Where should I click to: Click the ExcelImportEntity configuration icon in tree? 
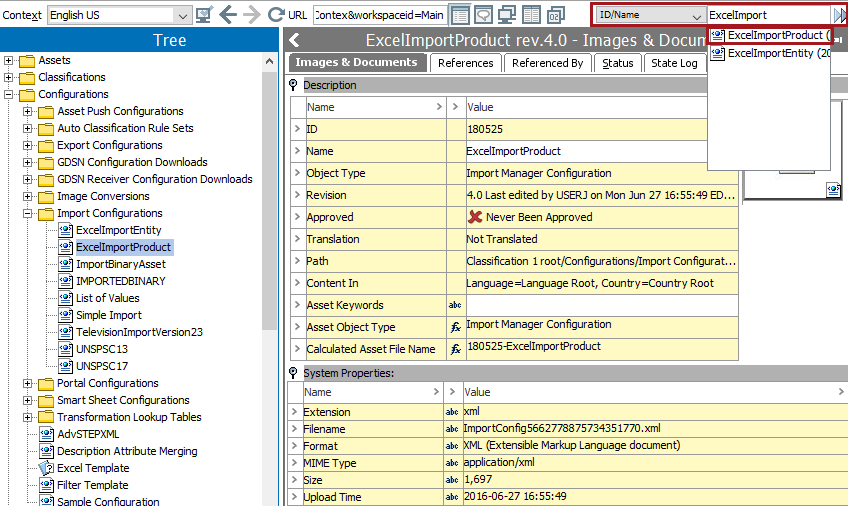point(67,230)
